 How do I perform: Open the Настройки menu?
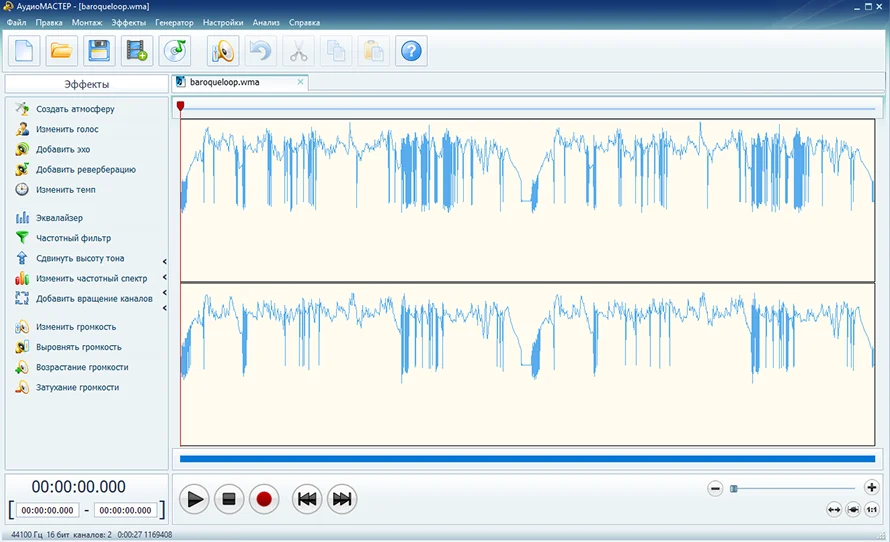point(223,23)
